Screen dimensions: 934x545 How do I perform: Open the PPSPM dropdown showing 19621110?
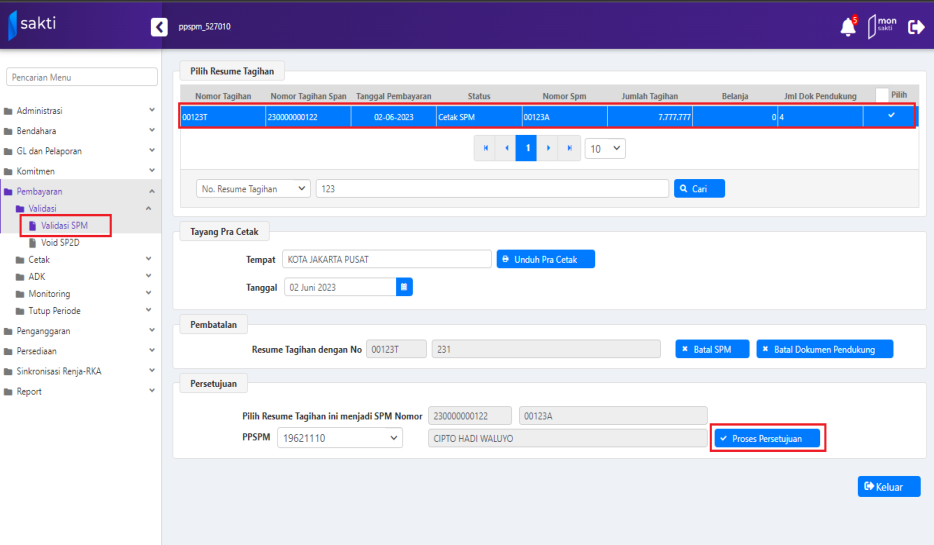click(x=339, y=438)
